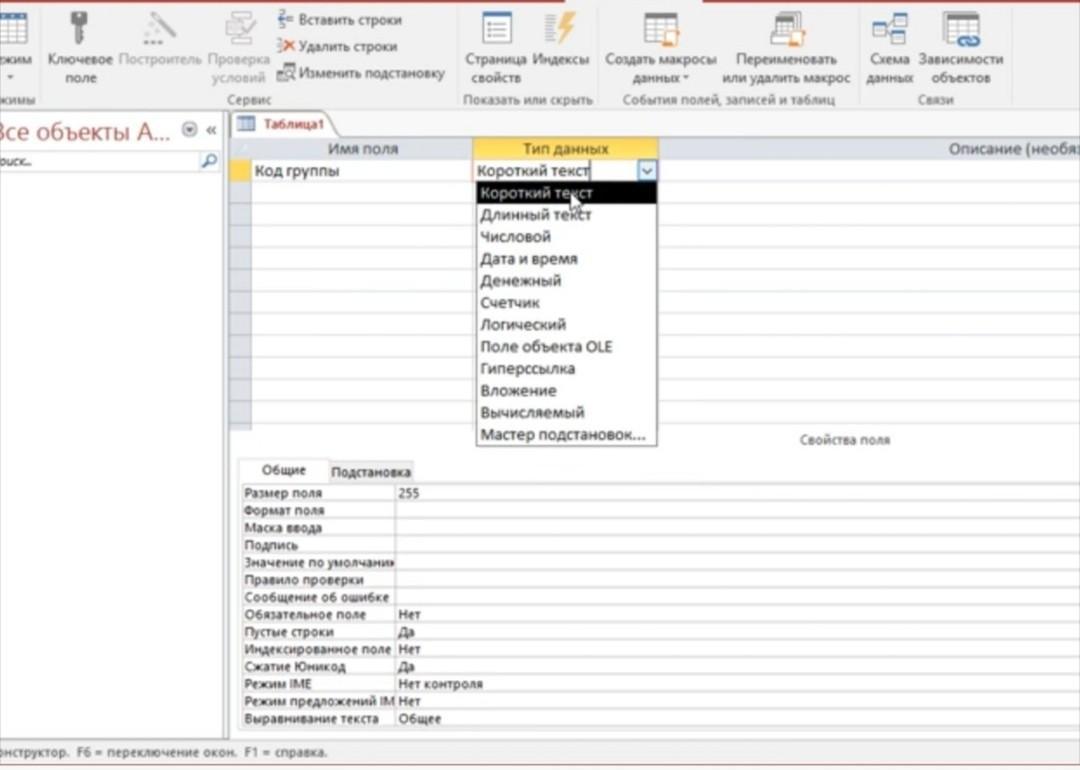Select Короткий текст in the dropdown list
This screenshot has width=1080, height=770.
(x=566, y=193)
